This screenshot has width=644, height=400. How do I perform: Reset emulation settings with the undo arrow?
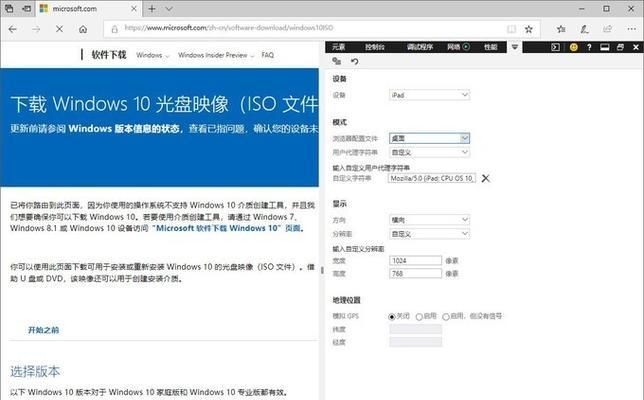[x=354, y=61]
